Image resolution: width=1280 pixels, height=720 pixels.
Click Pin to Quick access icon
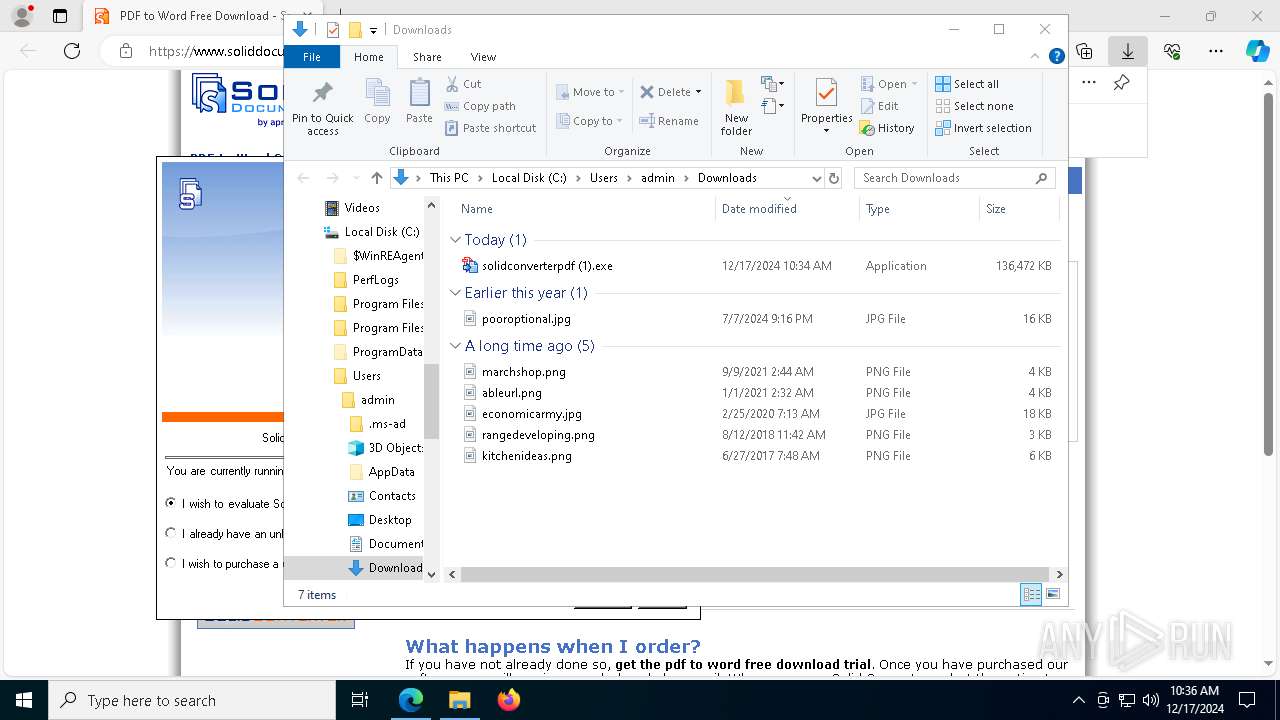click(x=322, y=107)
